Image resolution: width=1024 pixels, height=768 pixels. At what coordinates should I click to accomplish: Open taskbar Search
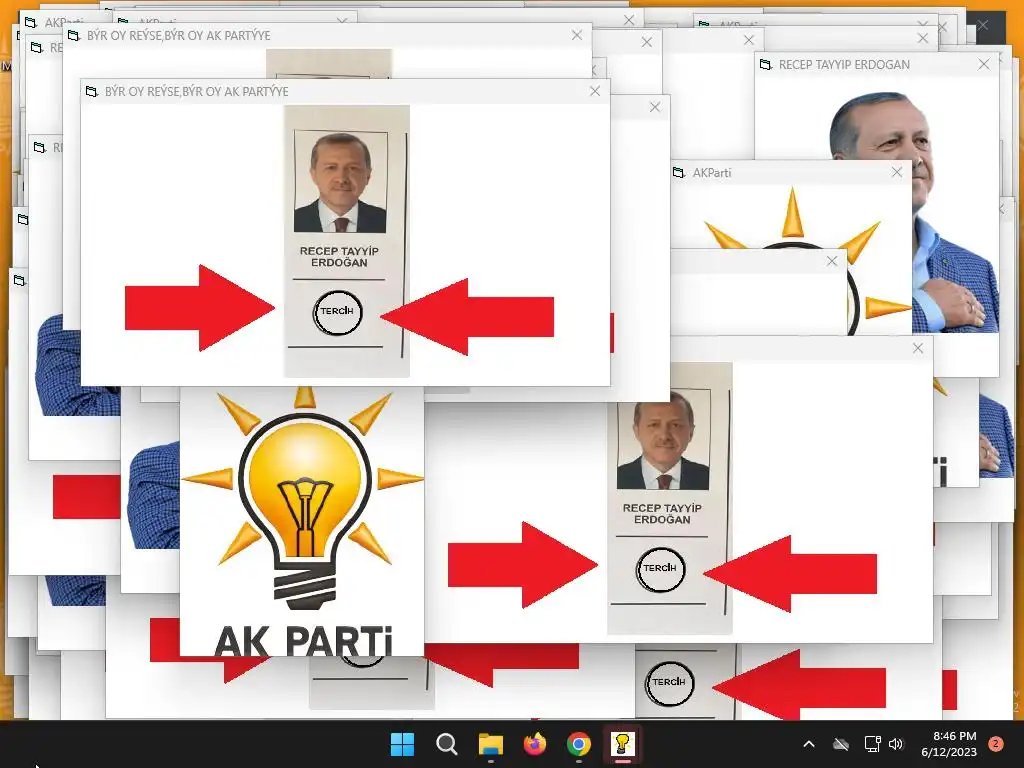coord(447,744)
